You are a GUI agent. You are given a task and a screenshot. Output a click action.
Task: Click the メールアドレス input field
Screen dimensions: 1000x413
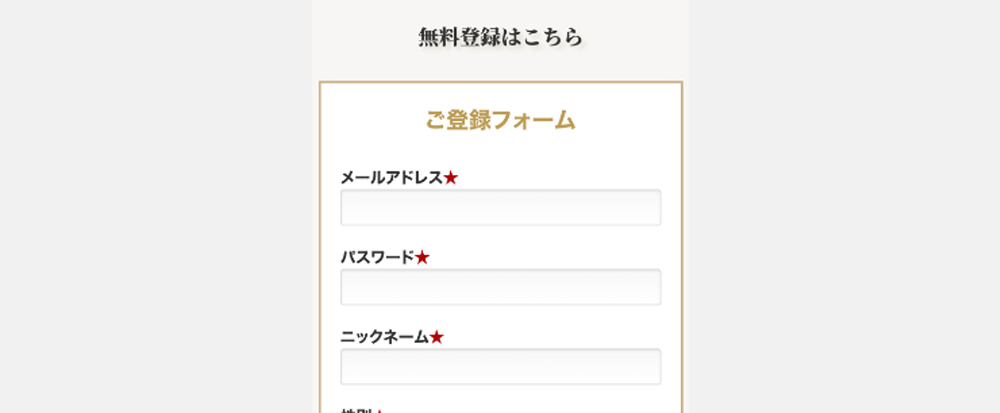pos(500,207)
